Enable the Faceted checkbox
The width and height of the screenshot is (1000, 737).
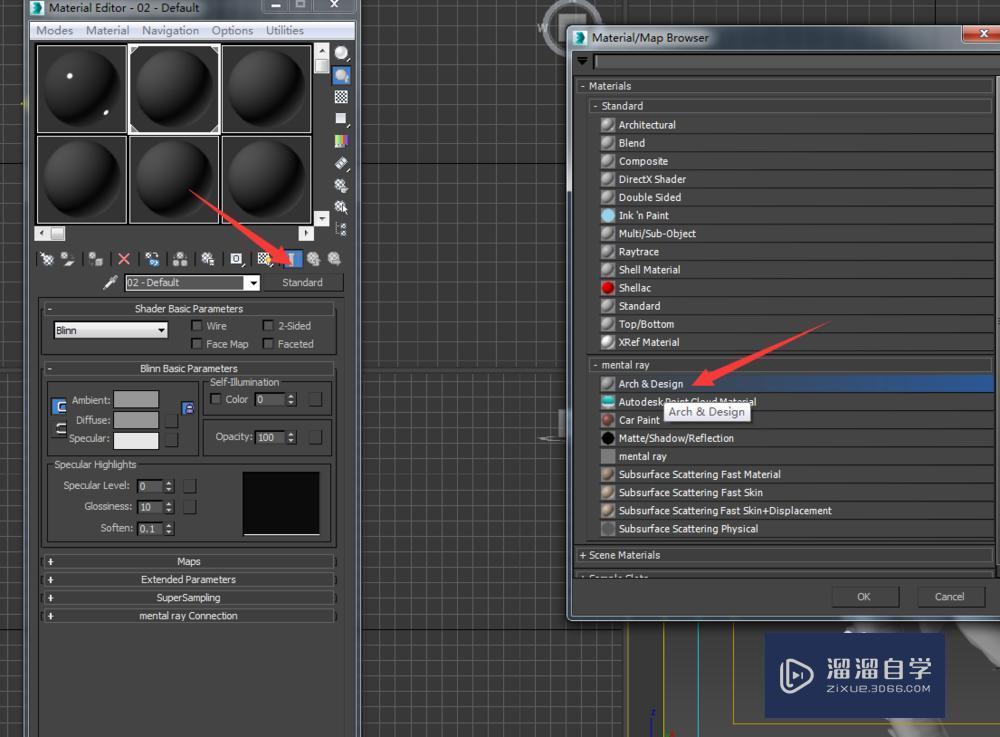click(x=268, y=344)
